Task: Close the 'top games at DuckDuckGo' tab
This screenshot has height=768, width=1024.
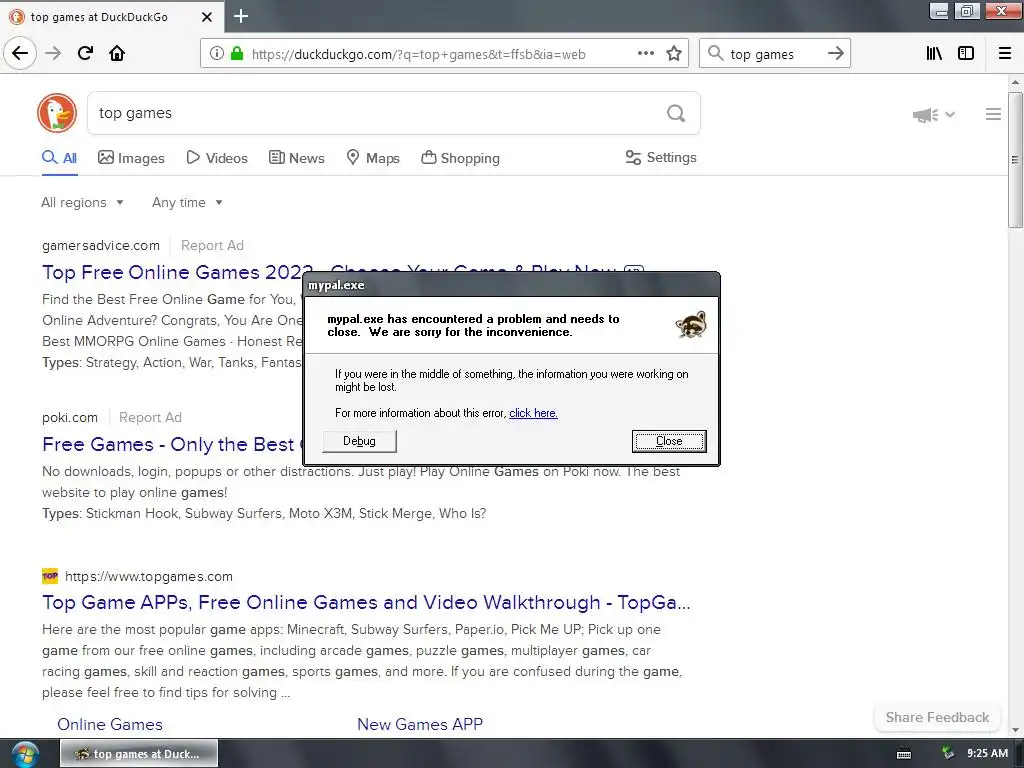Action: (206, 17)
